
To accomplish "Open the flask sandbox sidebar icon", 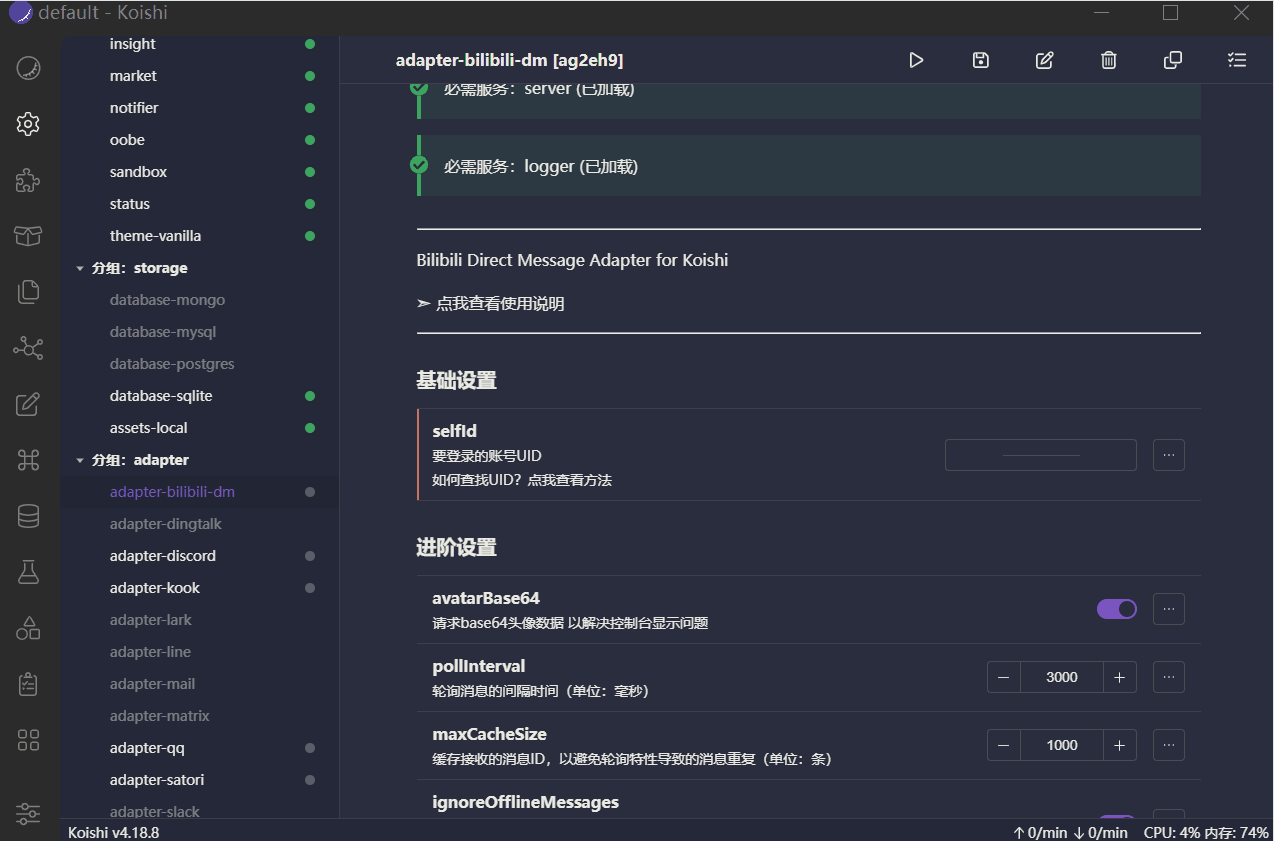I will [28, 572].
